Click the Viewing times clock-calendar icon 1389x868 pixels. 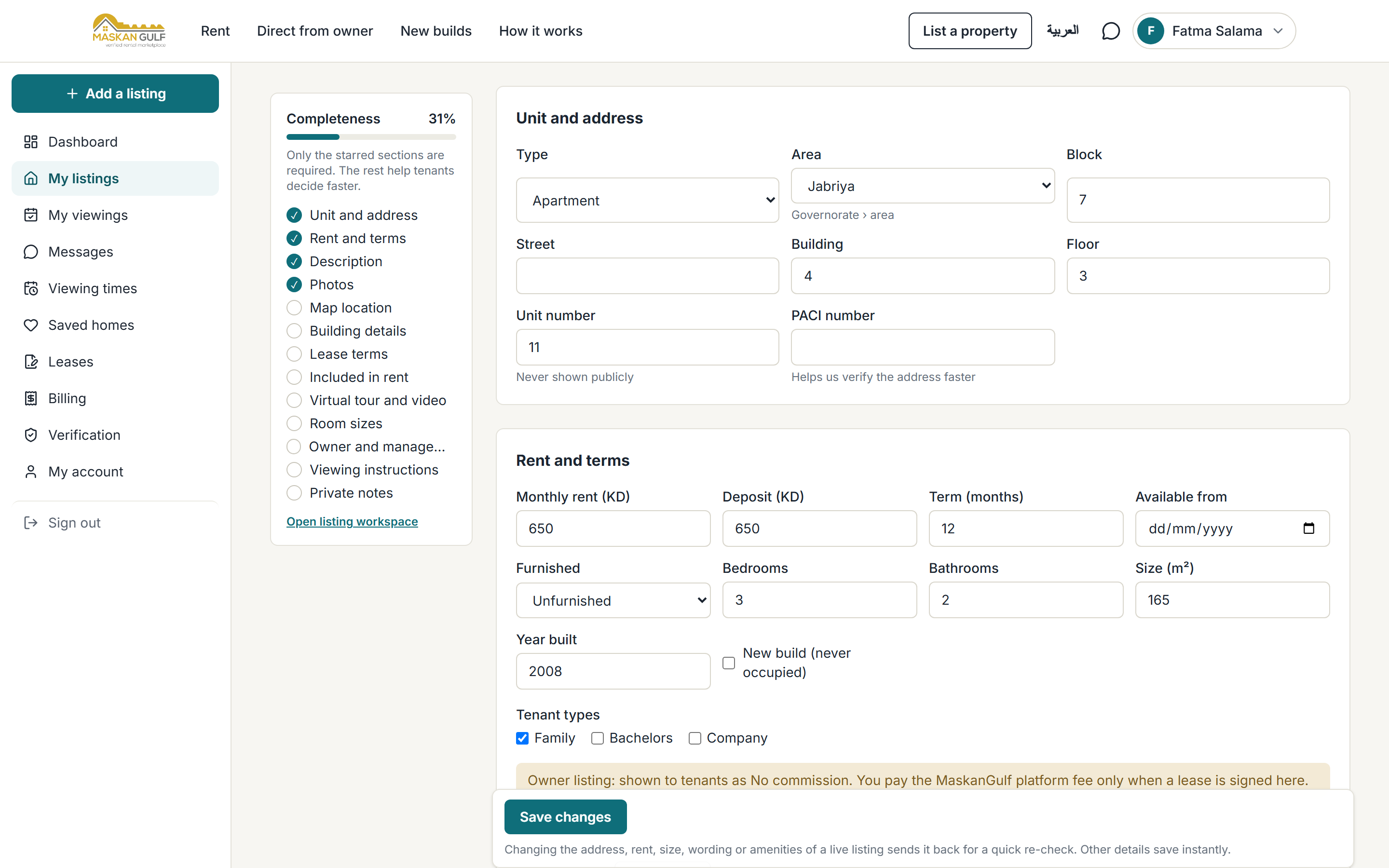pyautogui.click(x=31, y=288)
